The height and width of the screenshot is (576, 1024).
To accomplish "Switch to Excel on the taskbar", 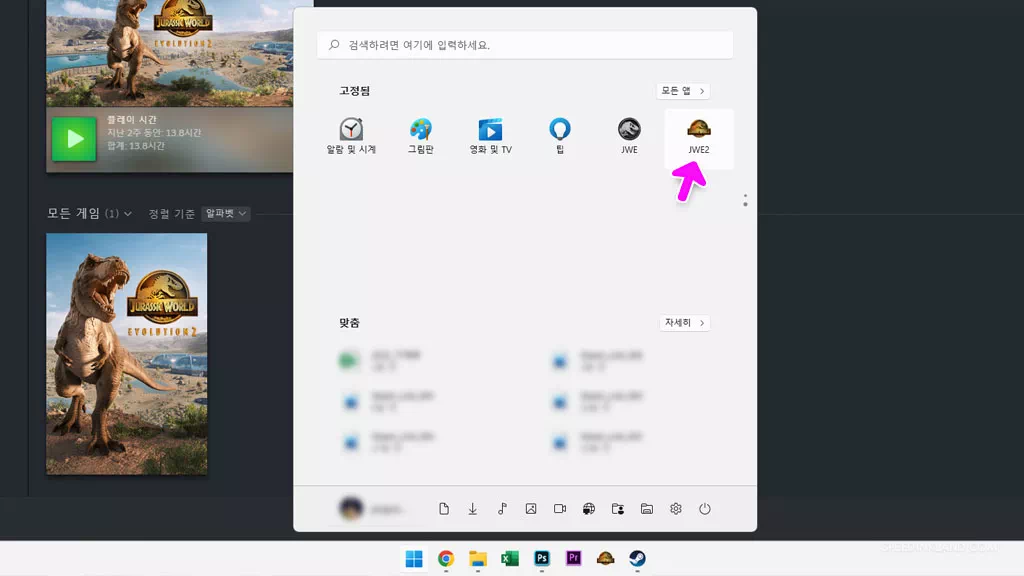I will 510,559.
